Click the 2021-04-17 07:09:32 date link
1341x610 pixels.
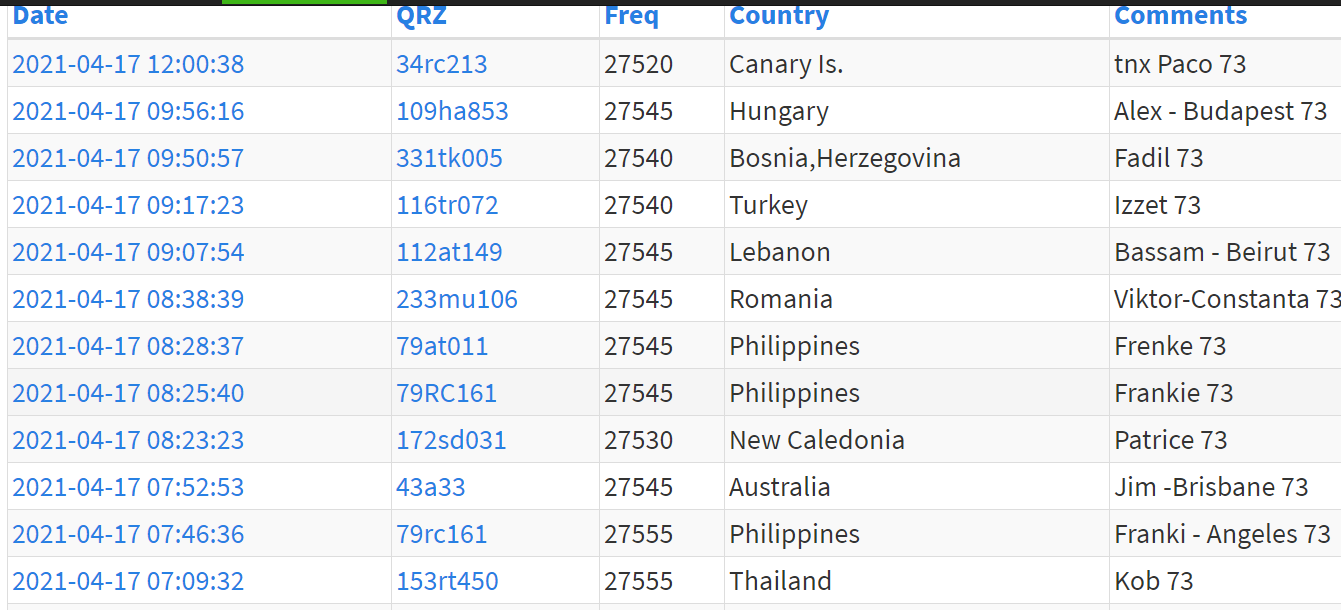(x=128, y=581)
